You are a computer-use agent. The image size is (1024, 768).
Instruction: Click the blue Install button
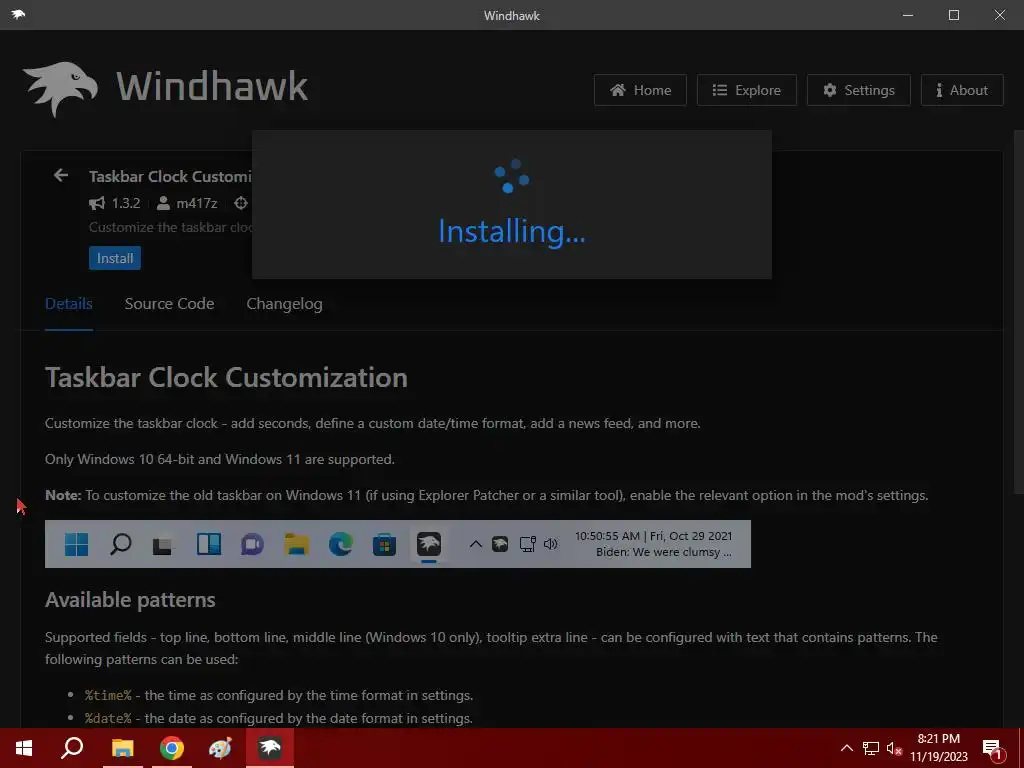click(x=115, y=258)
